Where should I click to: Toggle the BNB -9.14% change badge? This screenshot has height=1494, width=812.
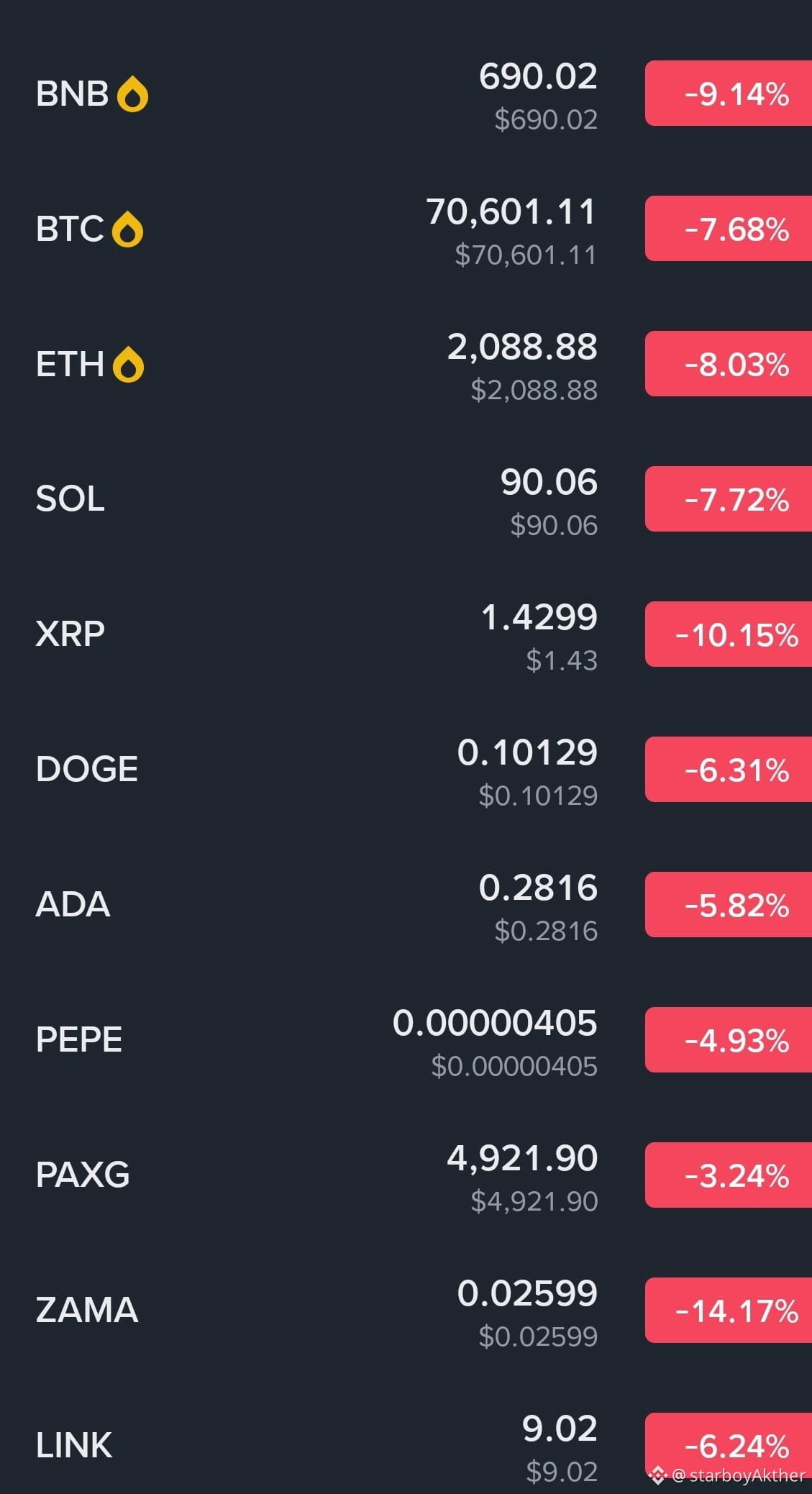729,94
